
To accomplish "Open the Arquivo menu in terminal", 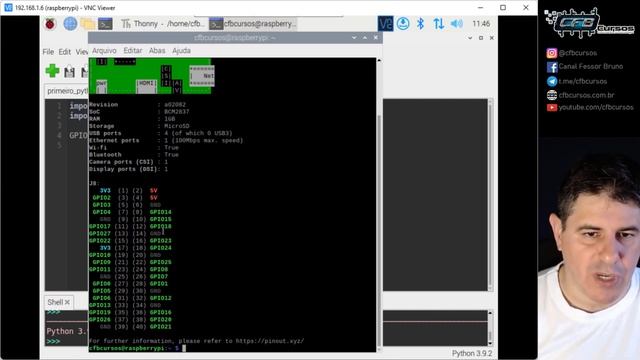I will (104, 51).
